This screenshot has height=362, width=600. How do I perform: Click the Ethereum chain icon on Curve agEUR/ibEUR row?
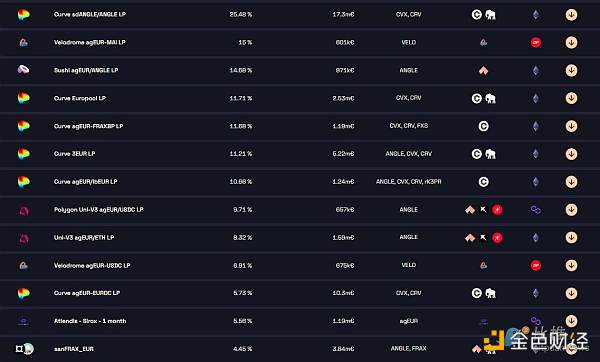point(536,182)
